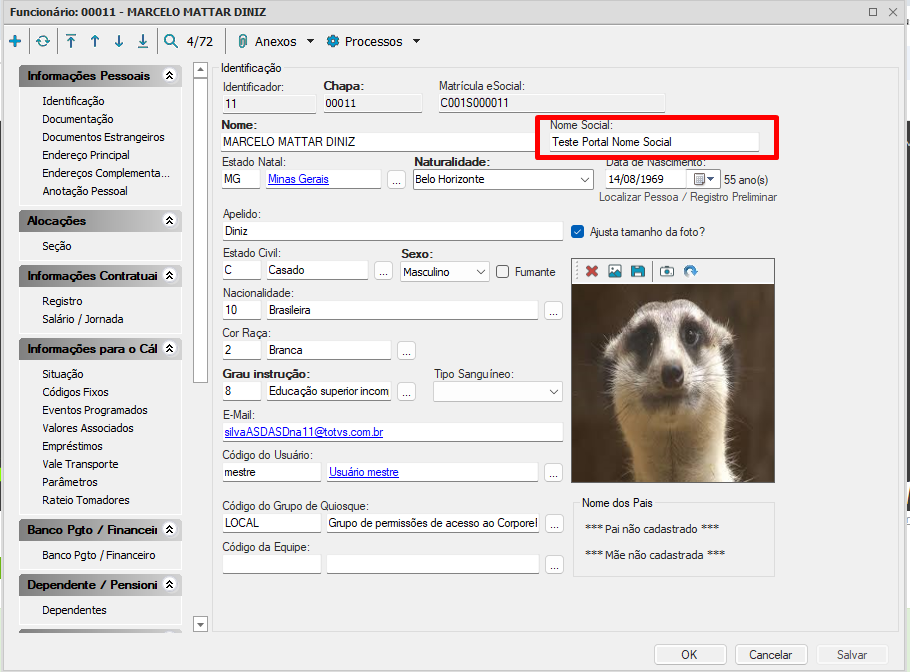Open the search magnifier tool
This screenshot has height=672, width=910.
pyautogui.click(x=171, y=41)
